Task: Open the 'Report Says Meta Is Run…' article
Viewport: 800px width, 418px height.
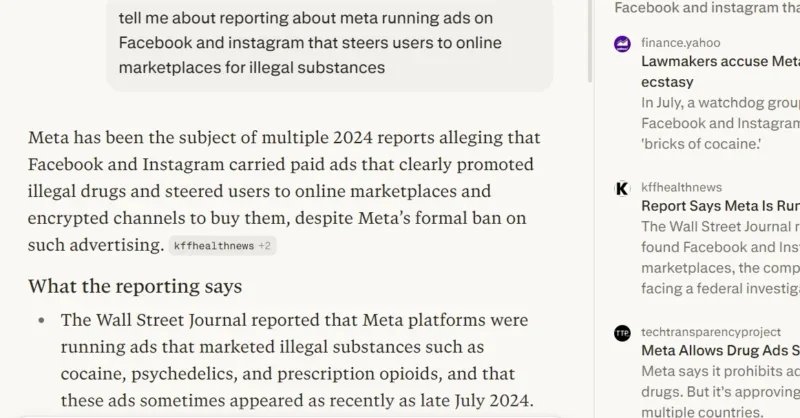Action: click(720, 207)
